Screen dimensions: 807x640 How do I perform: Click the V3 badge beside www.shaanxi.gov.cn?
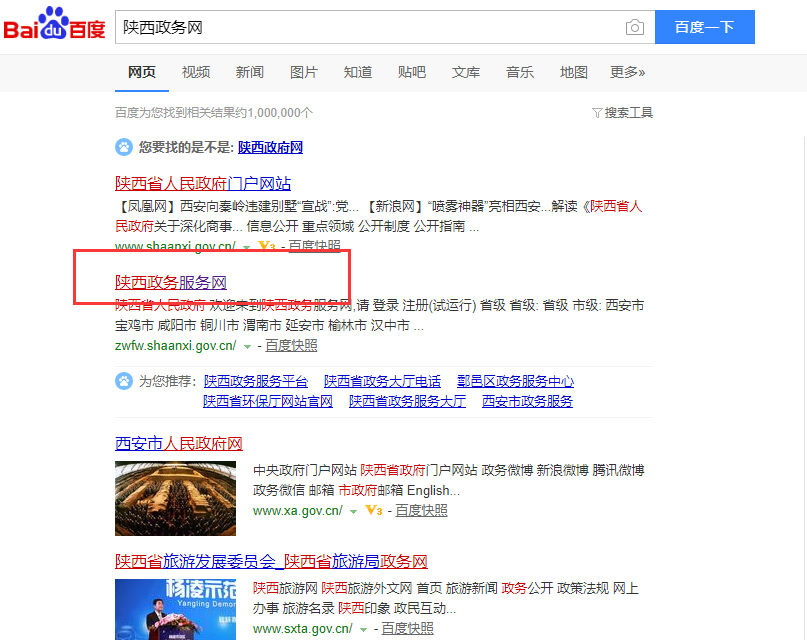point(265,246)
